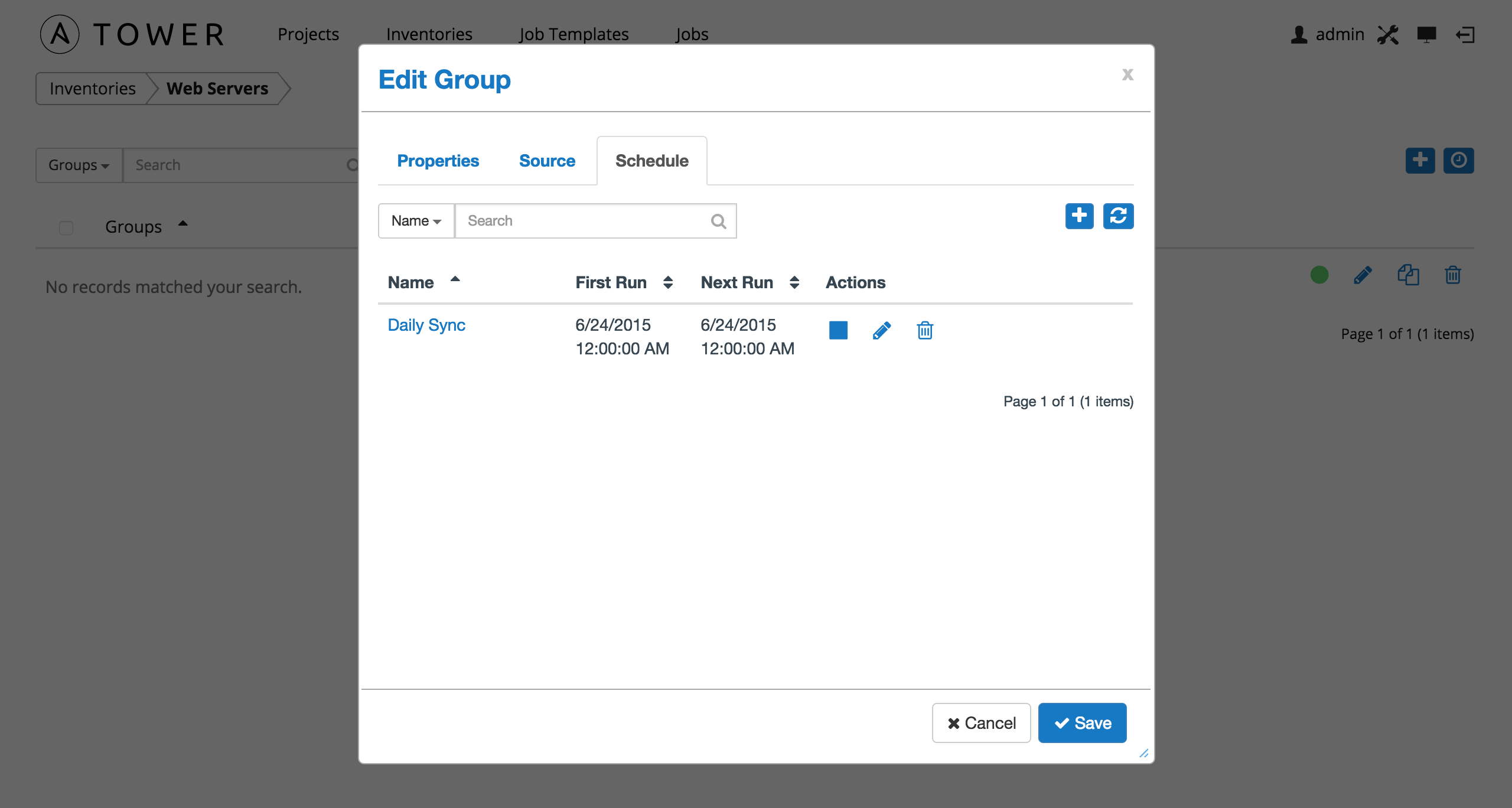
Task: Sort schedules by First Run column
Action: tap(624, 282)
